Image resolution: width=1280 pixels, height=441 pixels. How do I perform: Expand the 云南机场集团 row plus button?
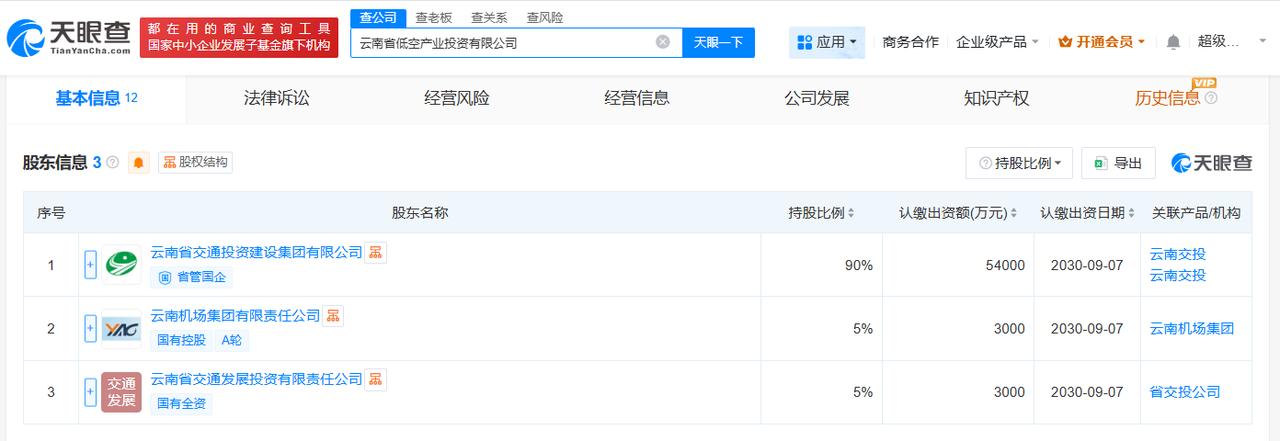tap(90, 328)
